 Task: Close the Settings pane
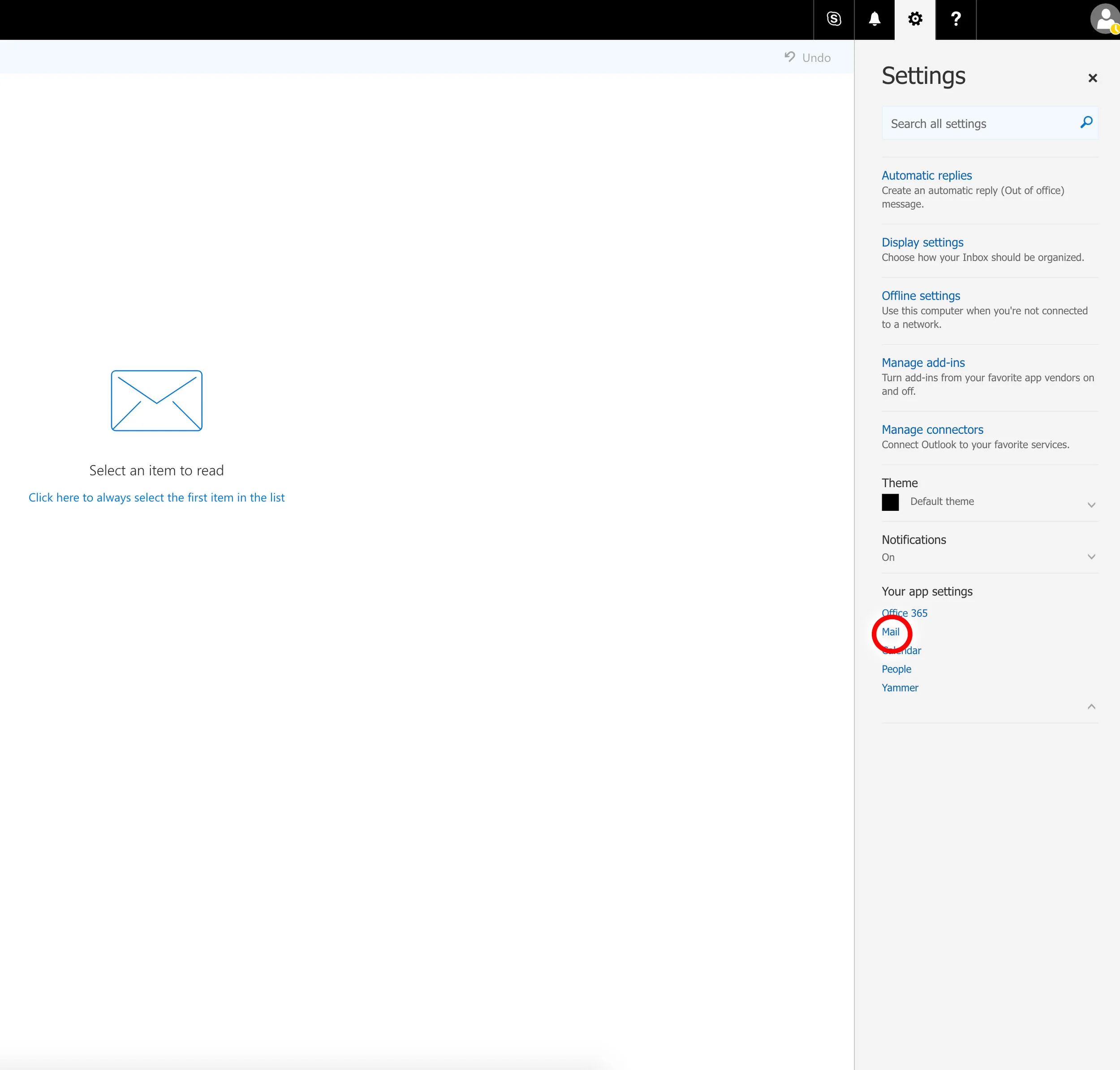pos(1092,78)
